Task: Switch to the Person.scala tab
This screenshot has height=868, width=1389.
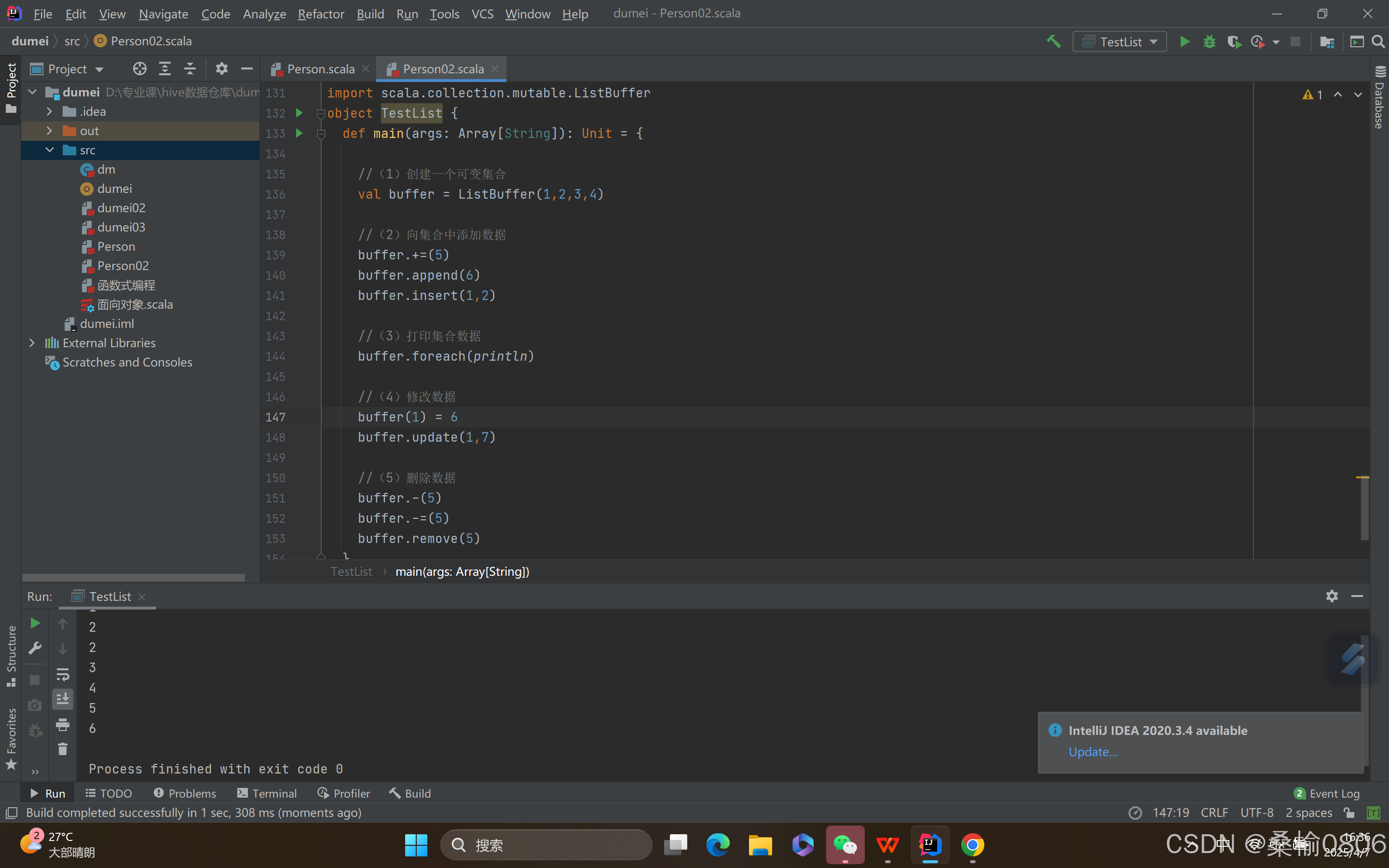Action: coord(320,69)
